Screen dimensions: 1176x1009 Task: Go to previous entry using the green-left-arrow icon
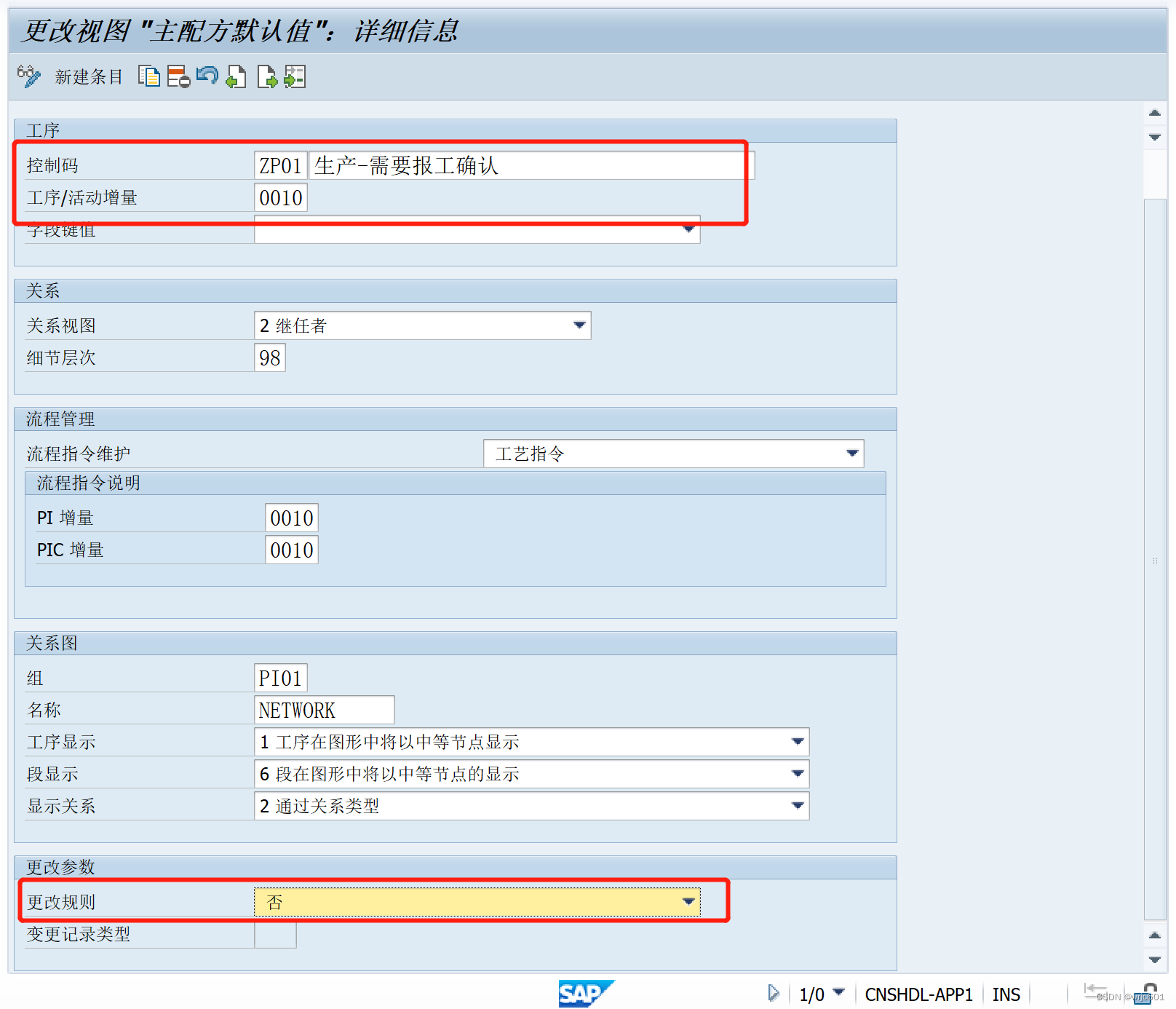click(236, 76)
